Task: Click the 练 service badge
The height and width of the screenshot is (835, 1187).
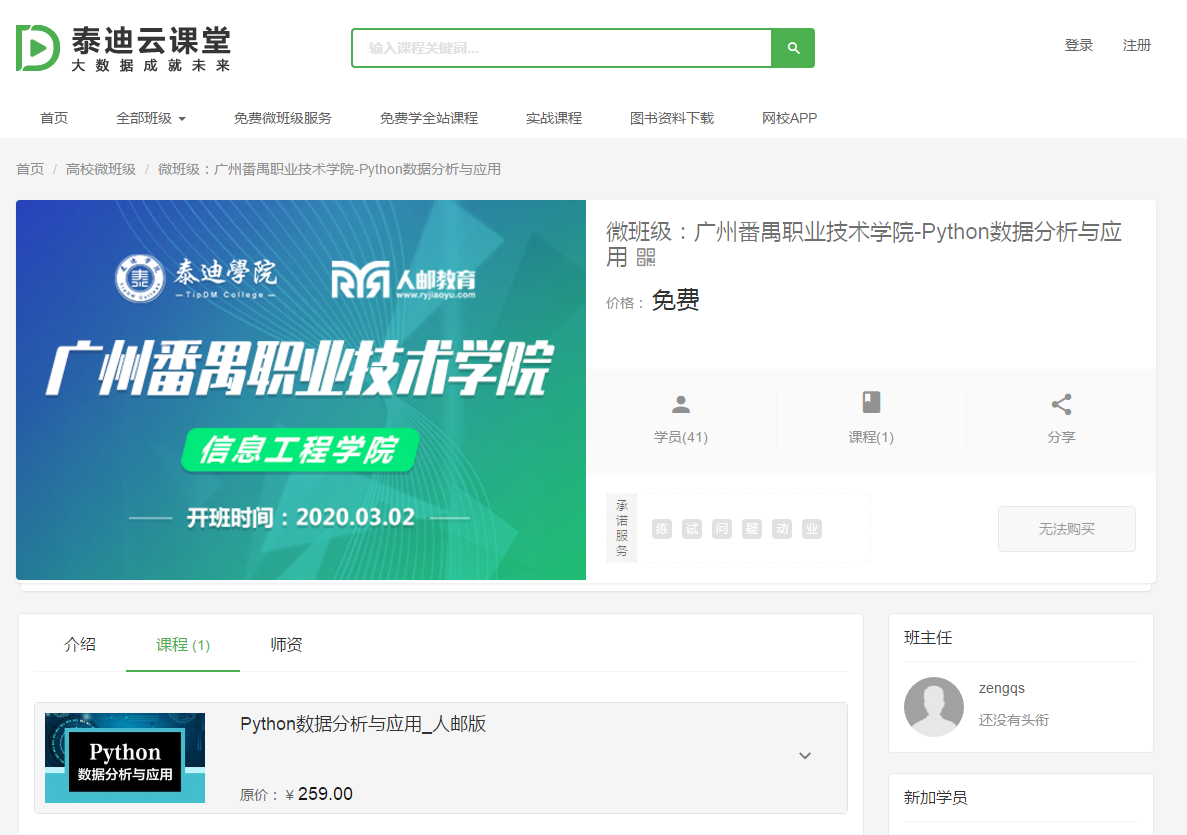Action: point(662,528)
